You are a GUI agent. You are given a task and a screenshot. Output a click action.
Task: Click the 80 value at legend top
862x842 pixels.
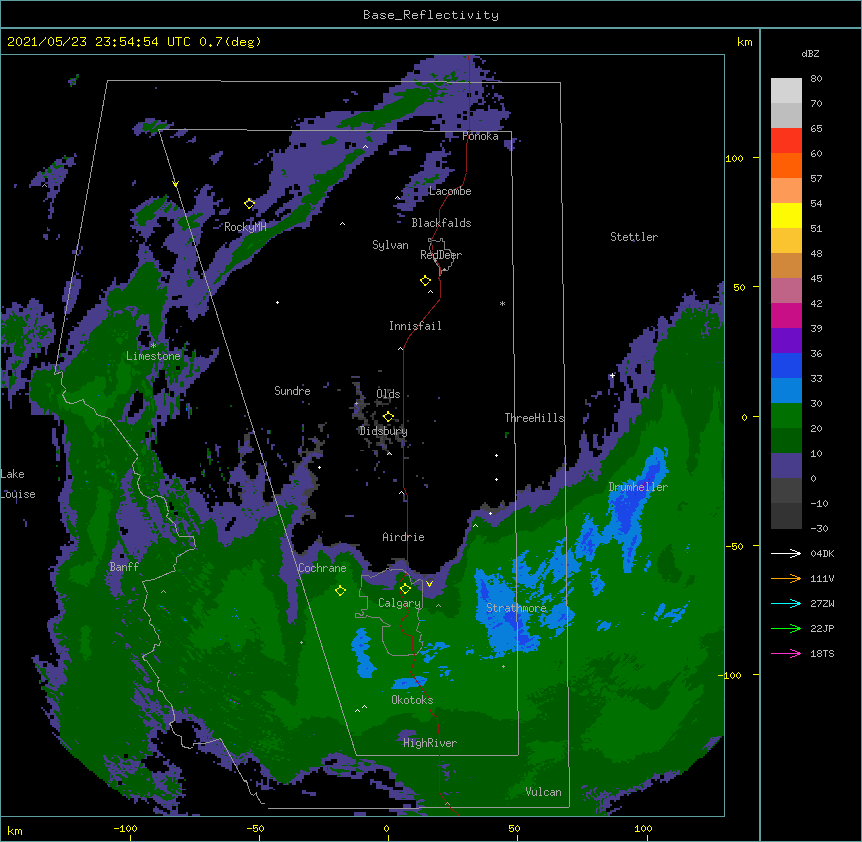pos(816,79)
